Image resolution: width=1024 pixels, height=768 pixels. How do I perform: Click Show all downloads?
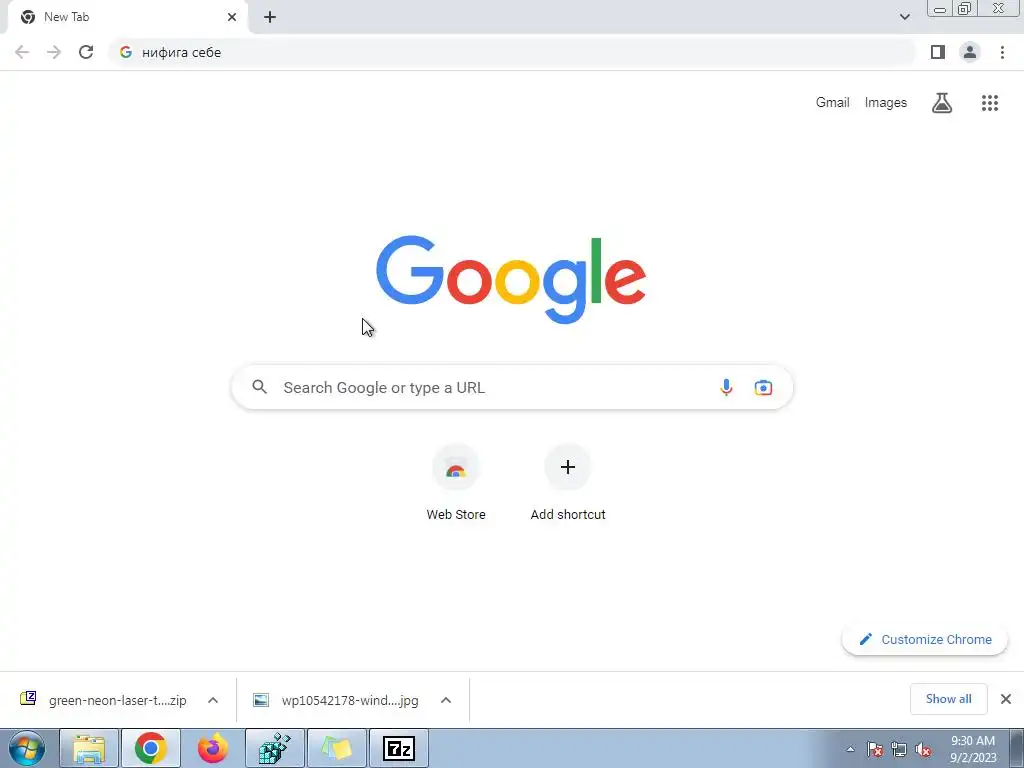948,699
